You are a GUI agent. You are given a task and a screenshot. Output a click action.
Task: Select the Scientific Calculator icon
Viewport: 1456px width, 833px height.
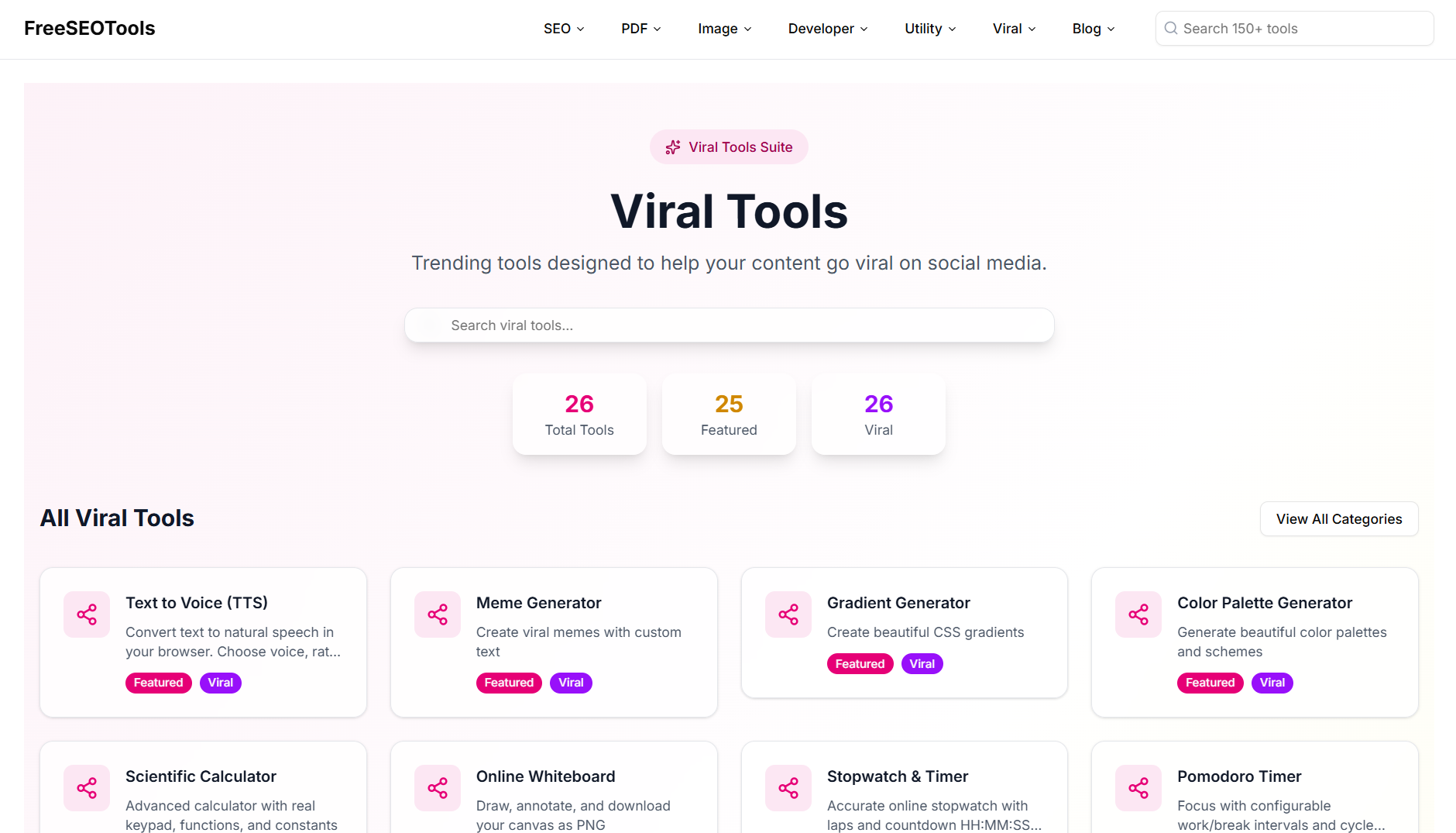click(87, 788)
